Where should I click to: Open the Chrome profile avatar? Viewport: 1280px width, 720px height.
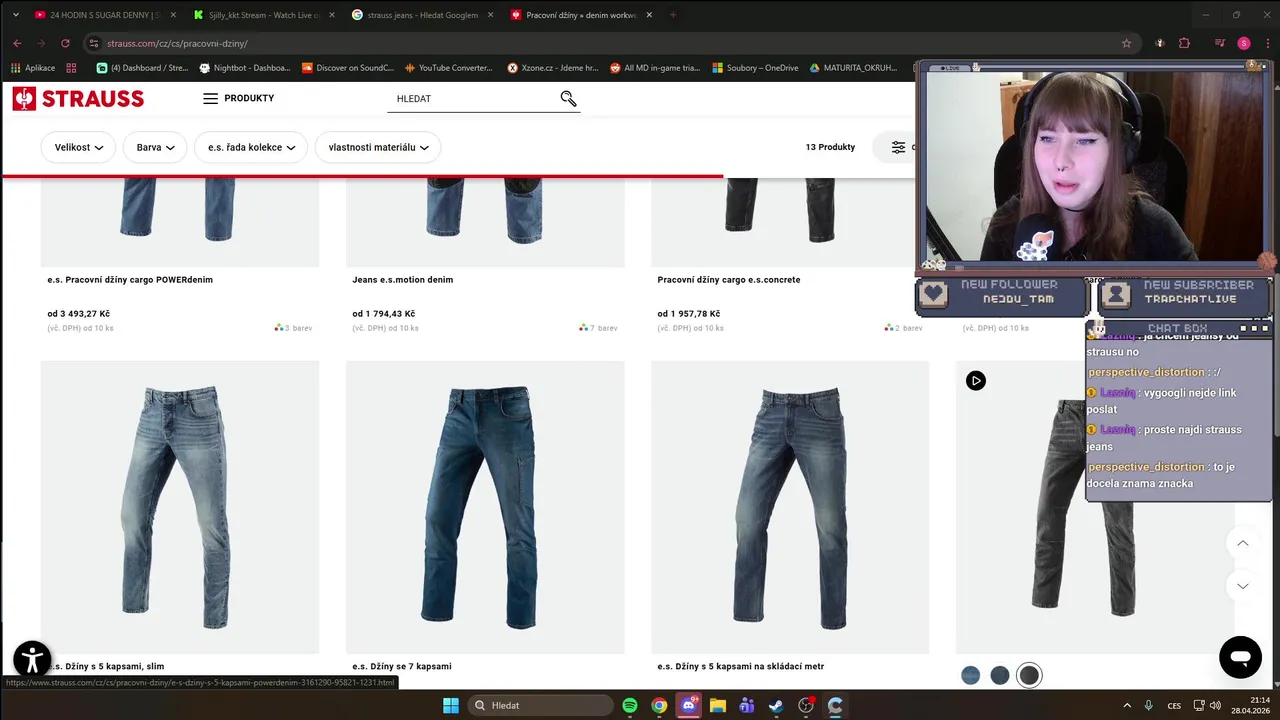click(x=1244, y=43)
